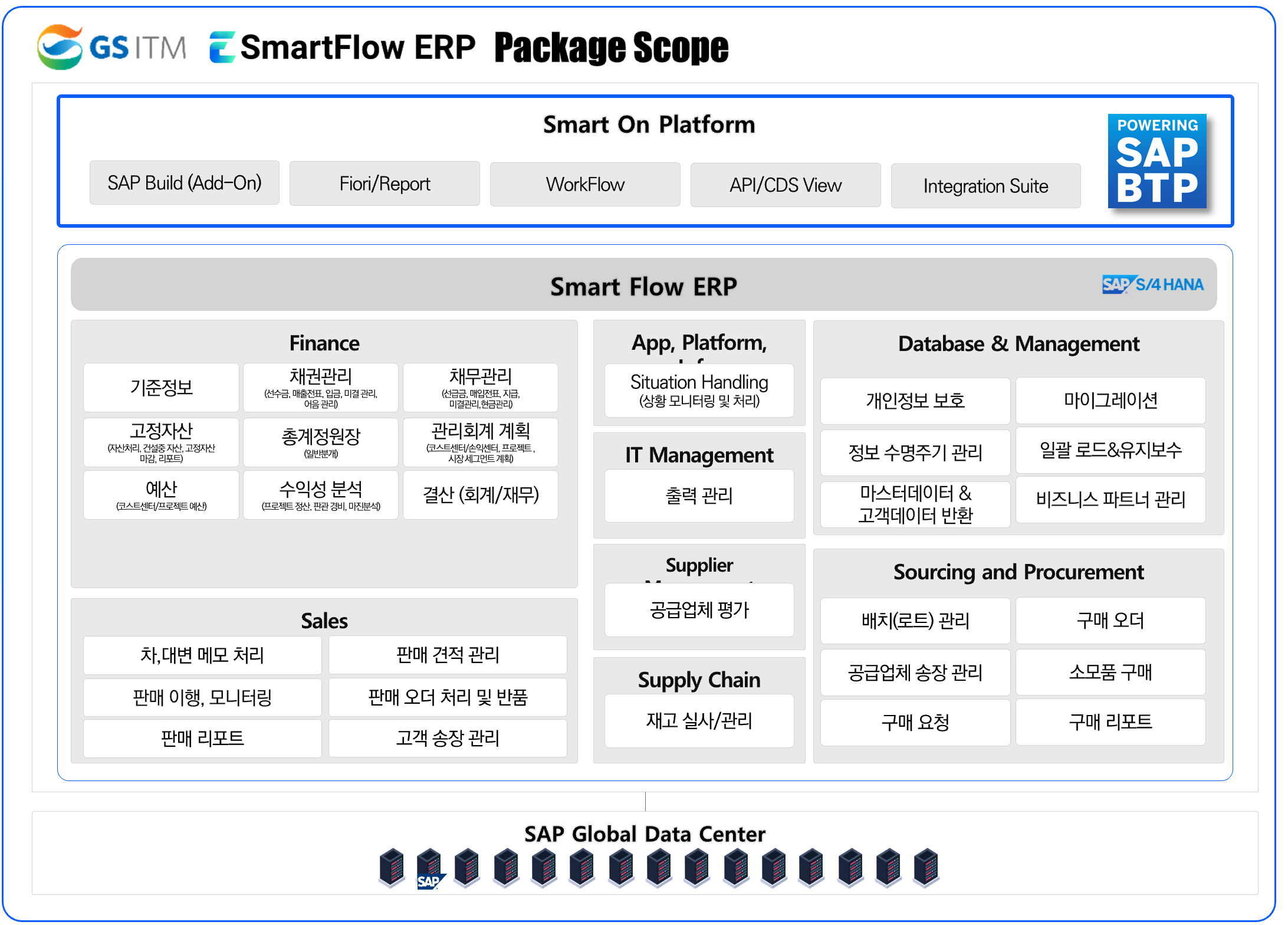Viewport: 1288px width, 925px height.
Task: Select the Finance section header
Action: click(x=324, y=343)
